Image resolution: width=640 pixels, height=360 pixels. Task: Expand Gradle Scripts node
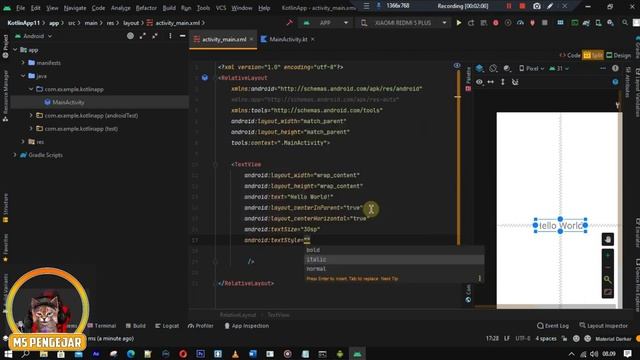pos(15,155)
